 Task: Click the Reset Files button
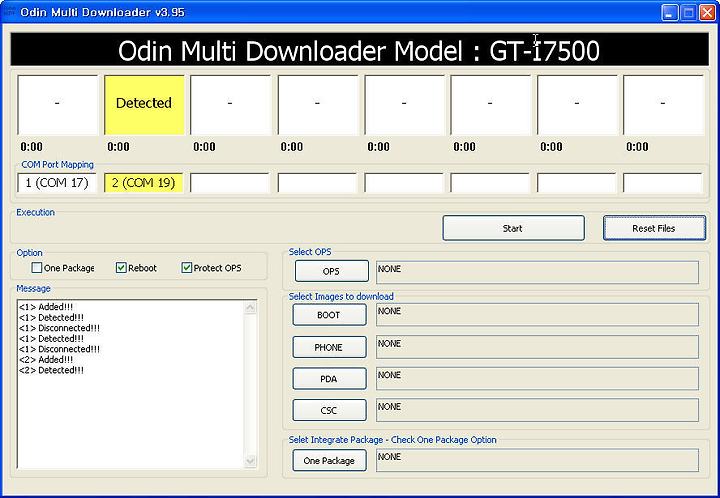tap(654, 228)
